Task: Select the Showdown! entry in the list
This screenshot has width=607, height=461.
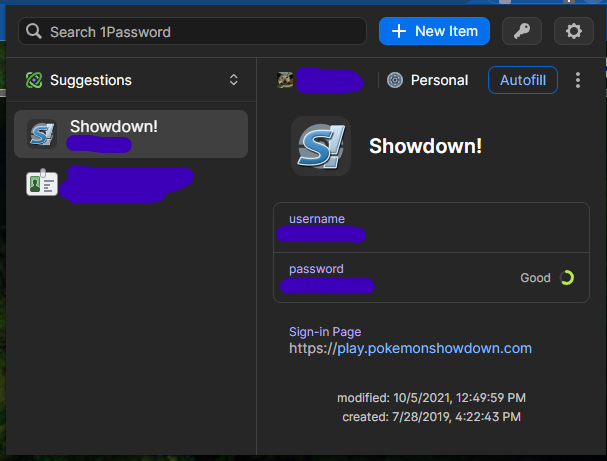Action: [130, 134]
